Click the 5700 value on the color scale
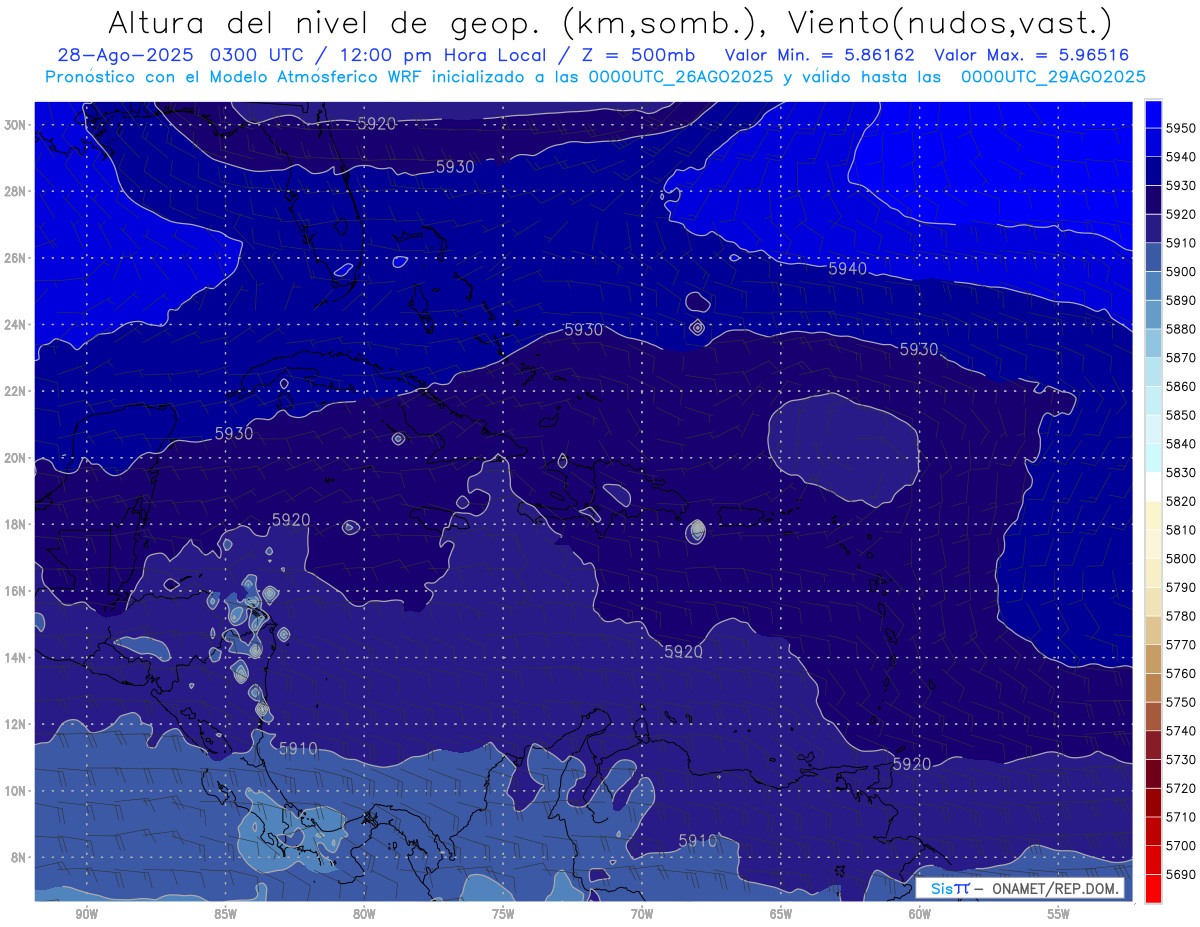Screen dimensions: 1200x927 [x=1181, y=845]
